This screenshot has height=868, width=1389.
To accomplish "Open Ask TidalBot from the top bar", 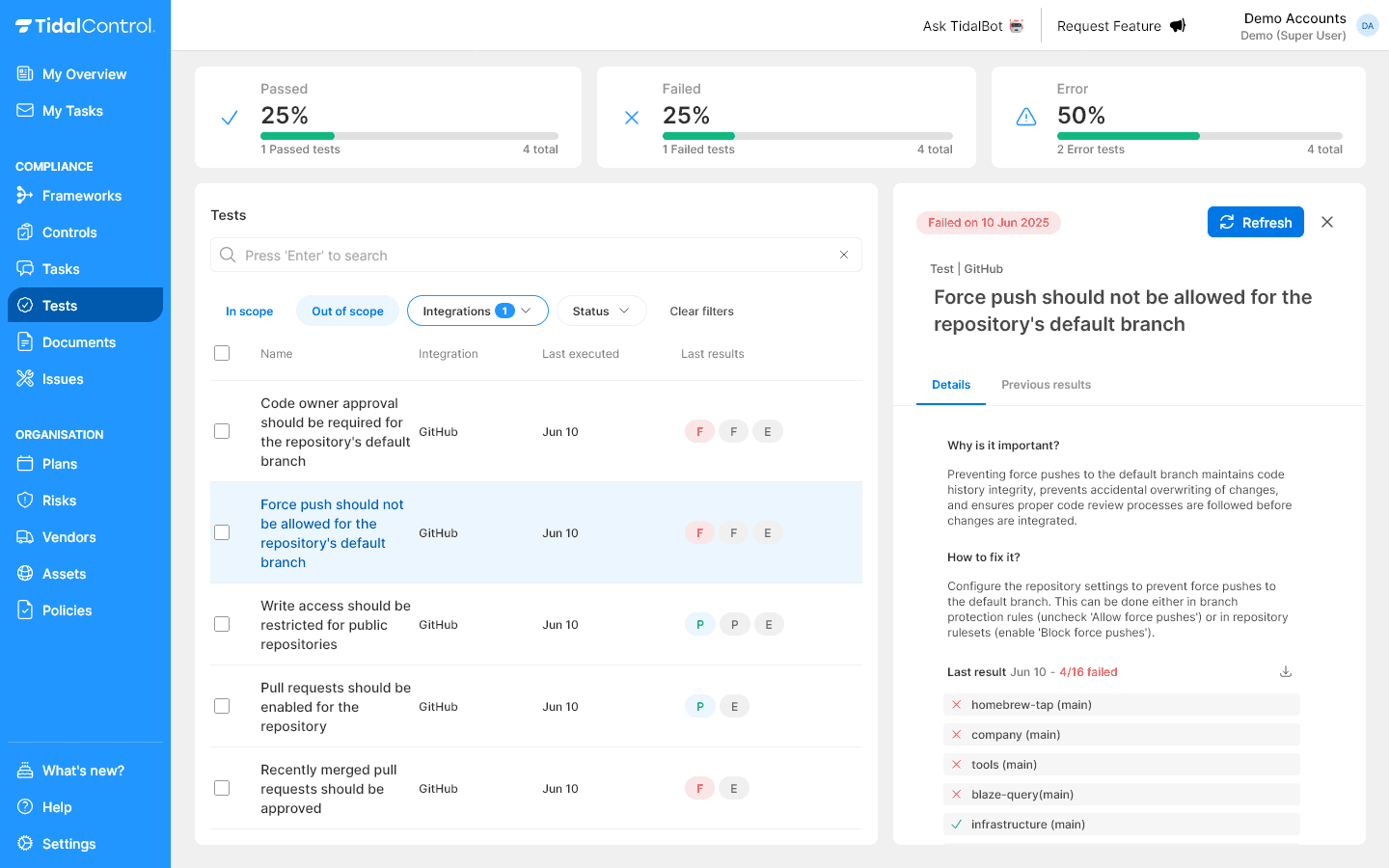I will (972, 26).
